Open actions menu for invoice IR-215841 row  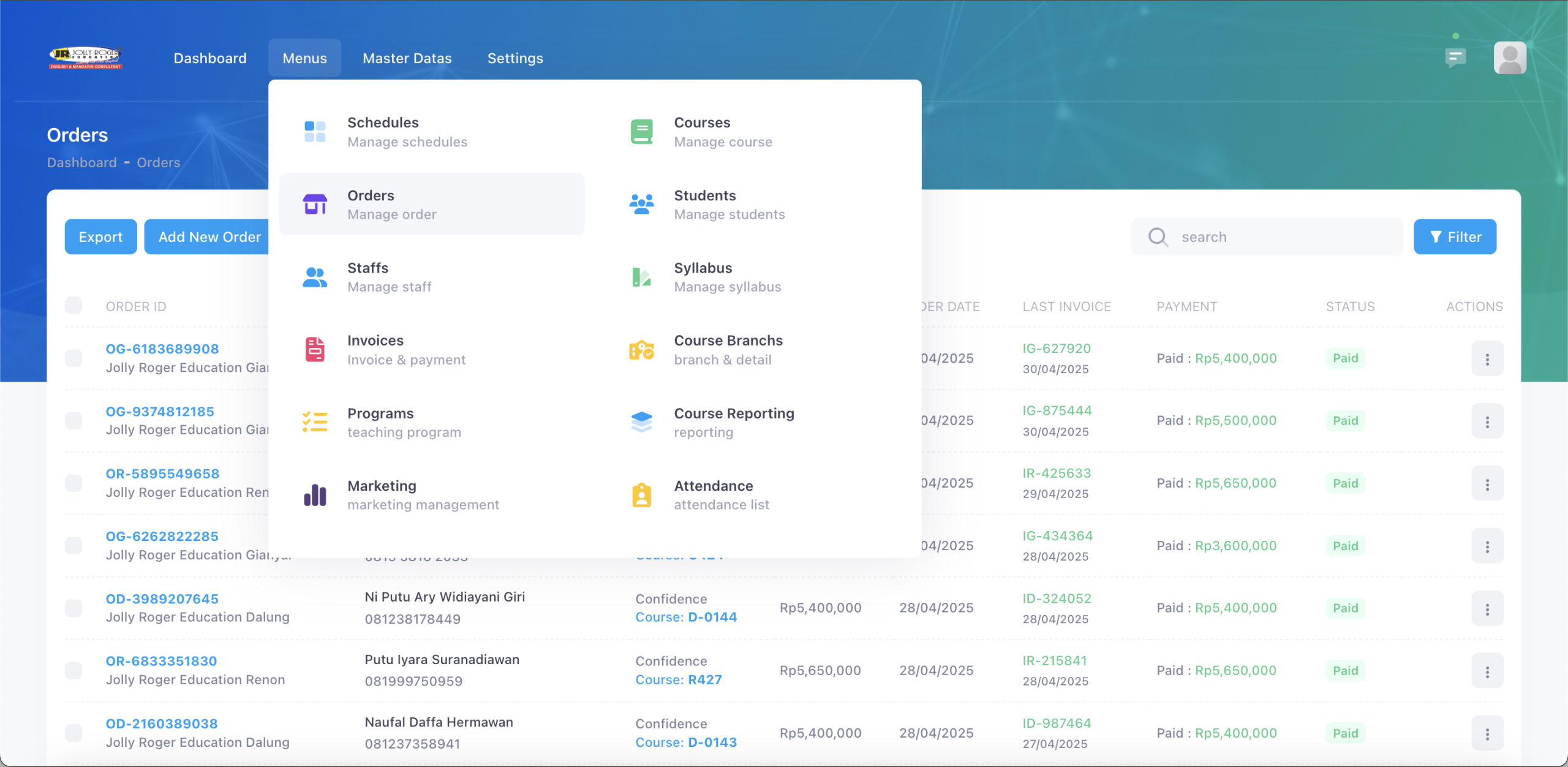[1487, 671]
